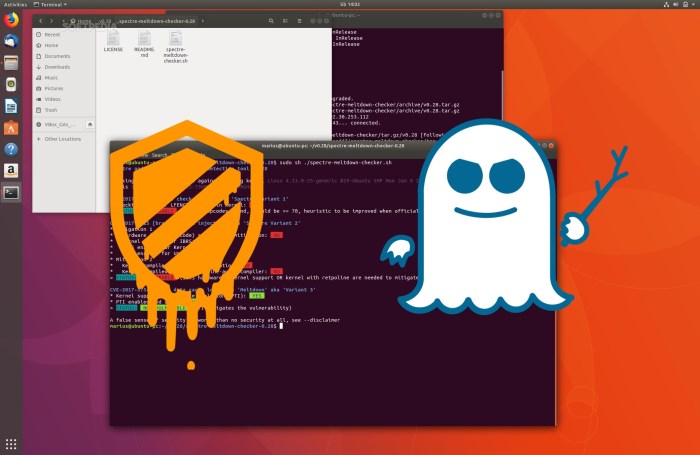Image resolution: width=700 pixels, height=455 pixels.
Task: Launch Thunderbird mail from the dock
Action: point(11,41)
